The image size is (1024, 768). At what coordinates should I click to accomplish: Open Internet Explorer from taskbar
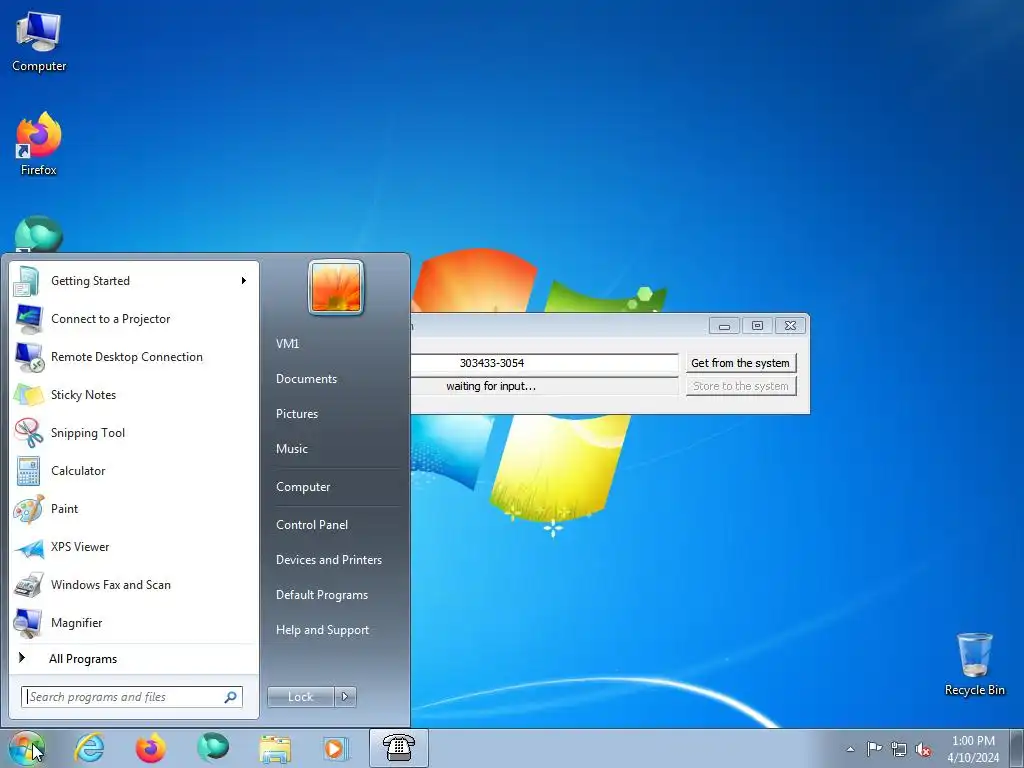[89, 748]
